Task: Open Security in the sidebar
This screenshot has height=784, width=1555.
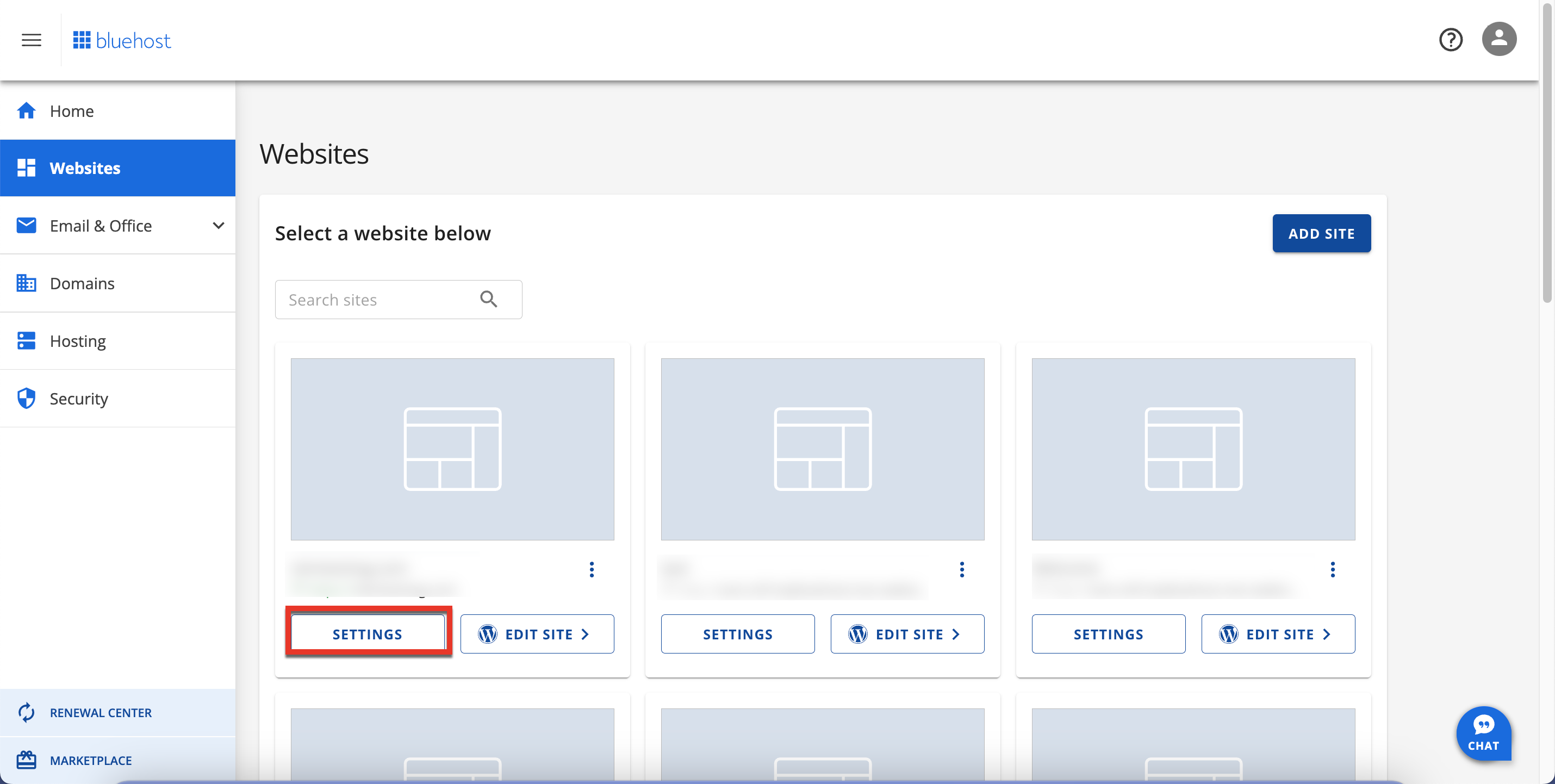Action: [117, 399]
